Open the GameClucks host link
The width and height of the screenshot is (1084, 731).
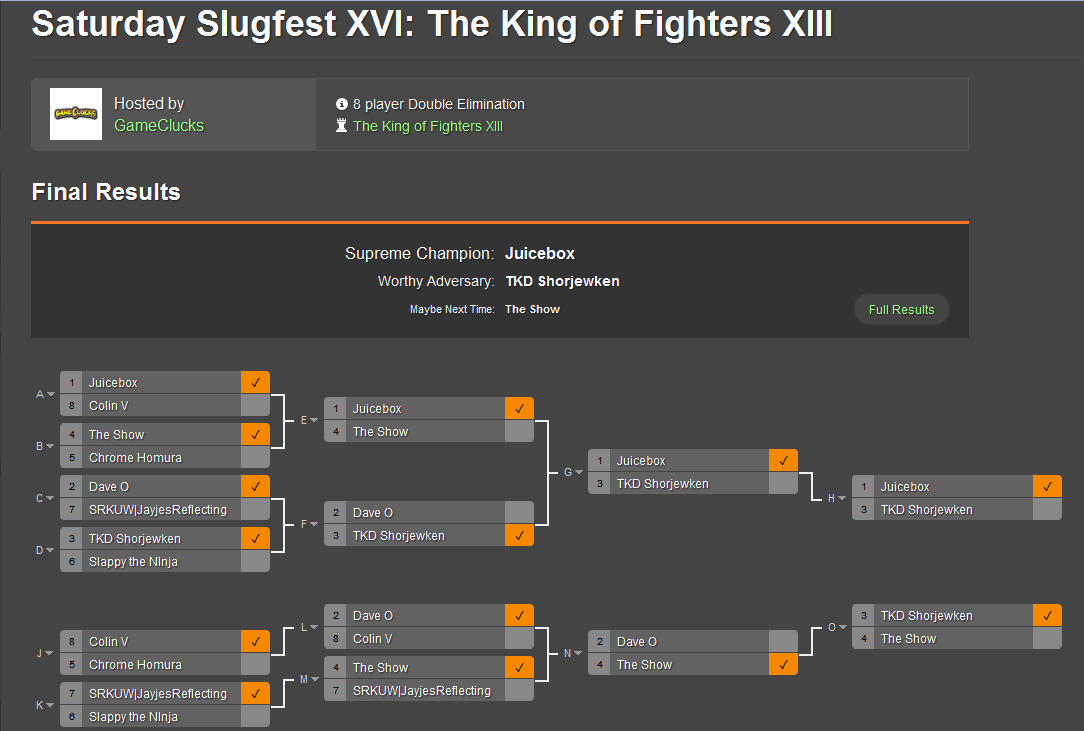coord(159,126)
